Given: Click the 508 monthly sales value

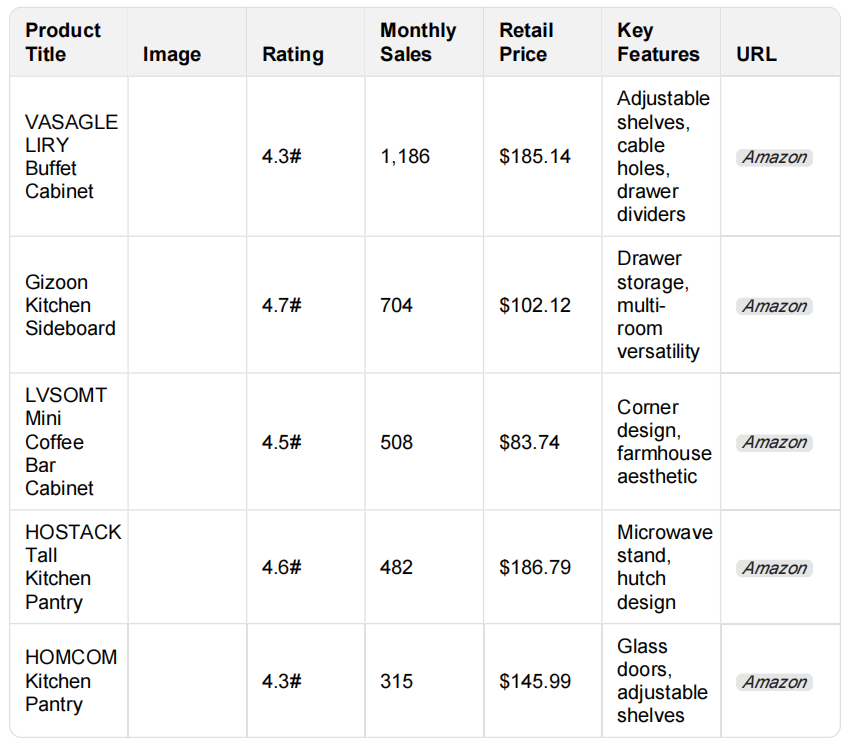Looking at the screenshot, I should point(396,442).
